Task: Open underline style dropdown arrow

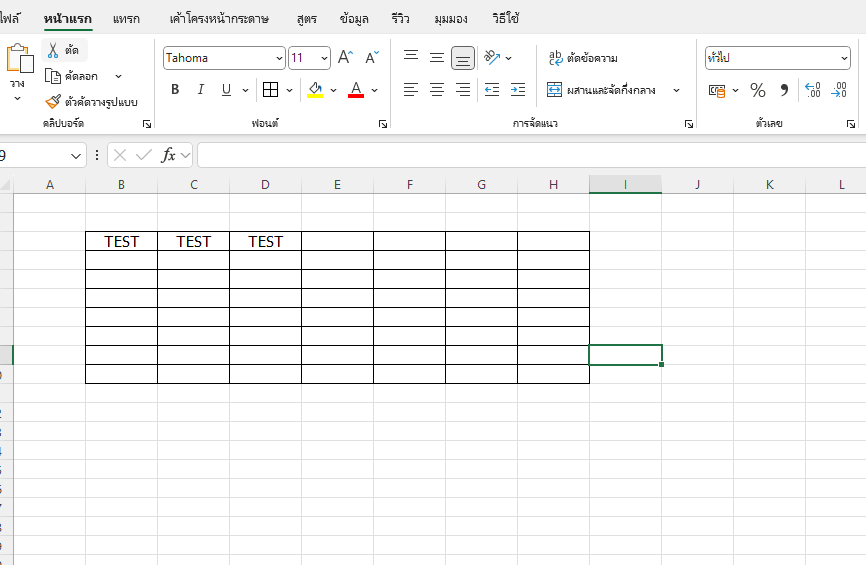Action: 245,90
